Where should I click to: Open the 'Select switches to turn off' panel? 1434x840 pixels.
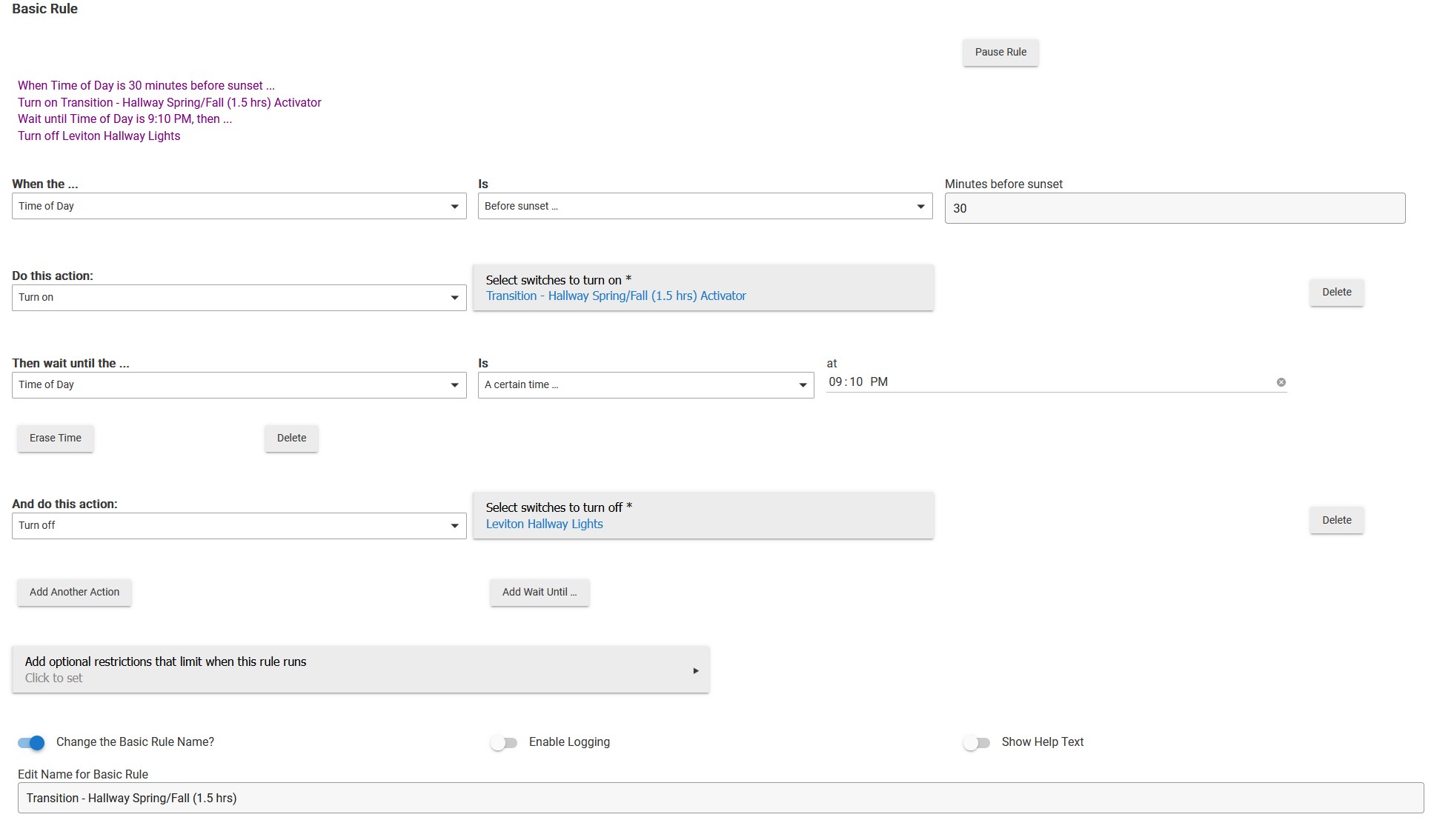pyautogui.click(x=703, y=516)
